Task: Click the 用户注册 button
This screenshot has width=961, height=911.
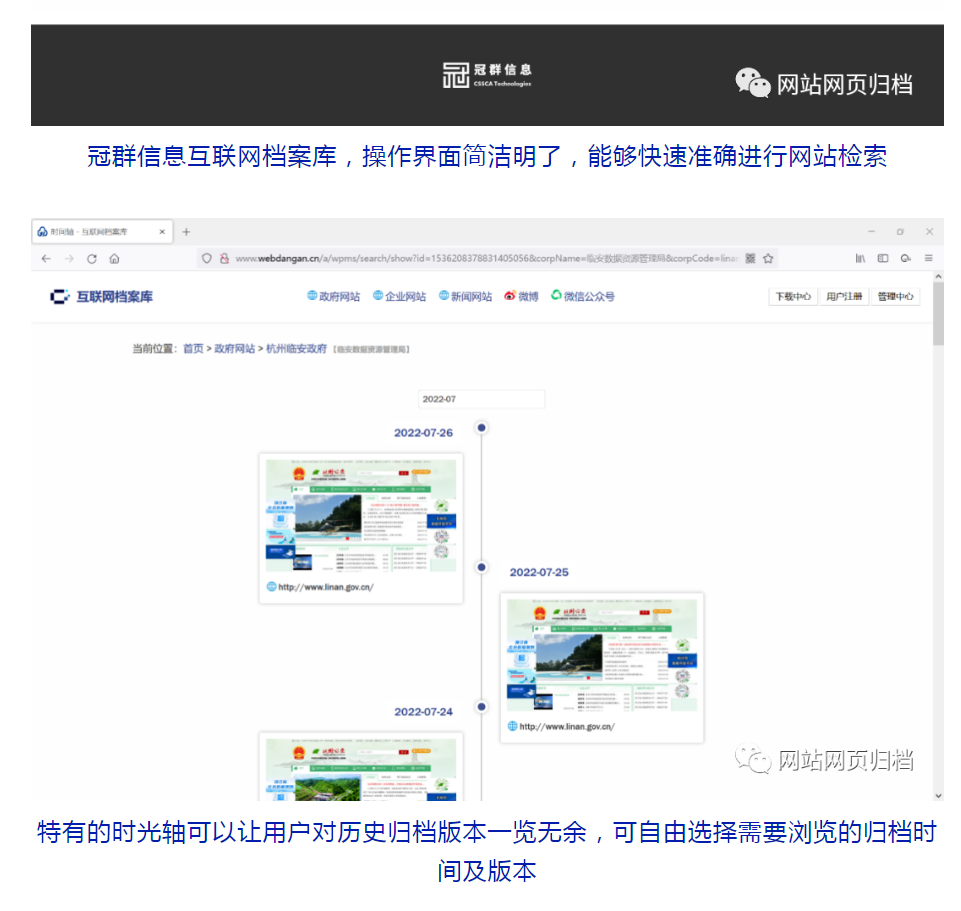Action: click(x=845, y=297)
